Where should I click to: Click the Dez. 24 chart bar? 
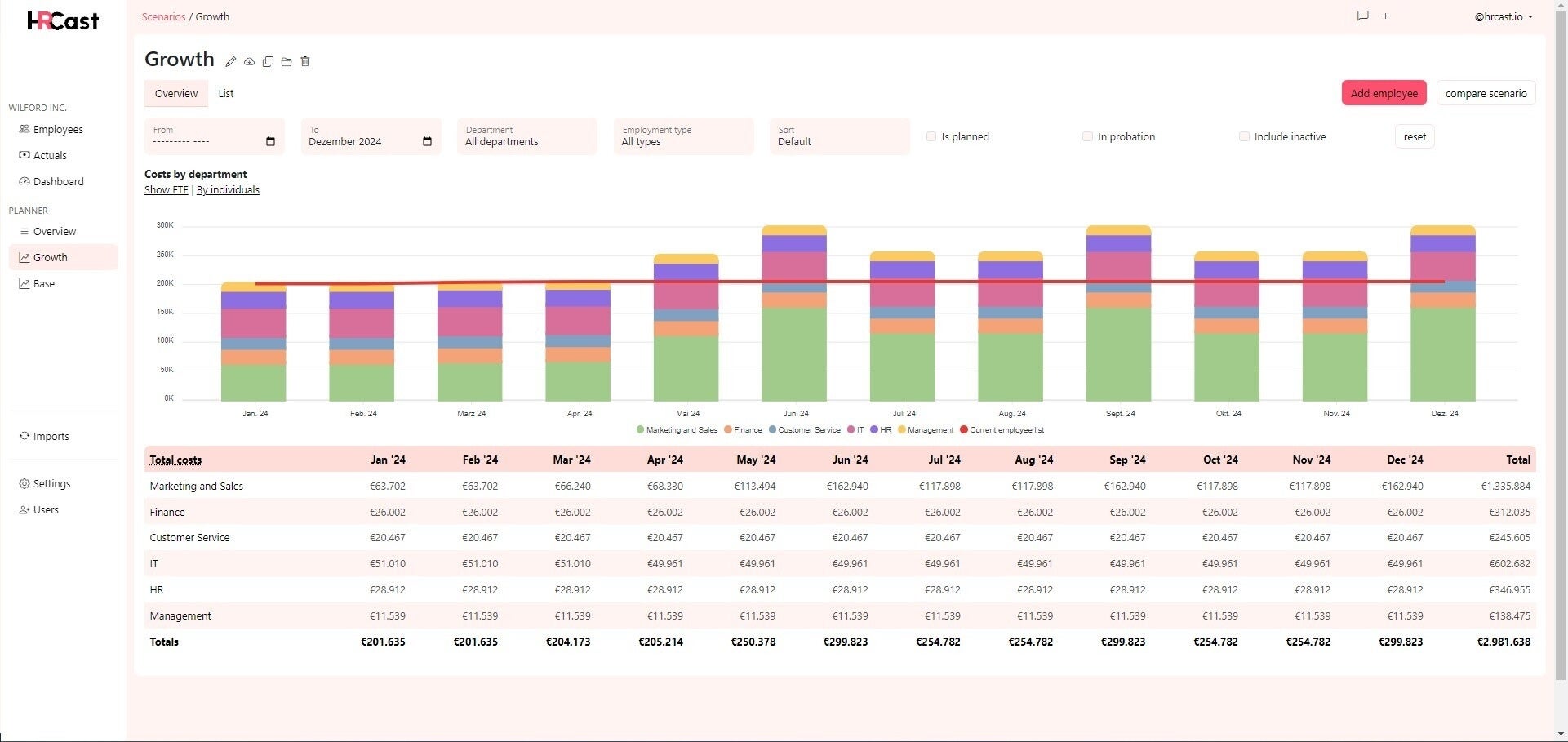(1443, 313)
